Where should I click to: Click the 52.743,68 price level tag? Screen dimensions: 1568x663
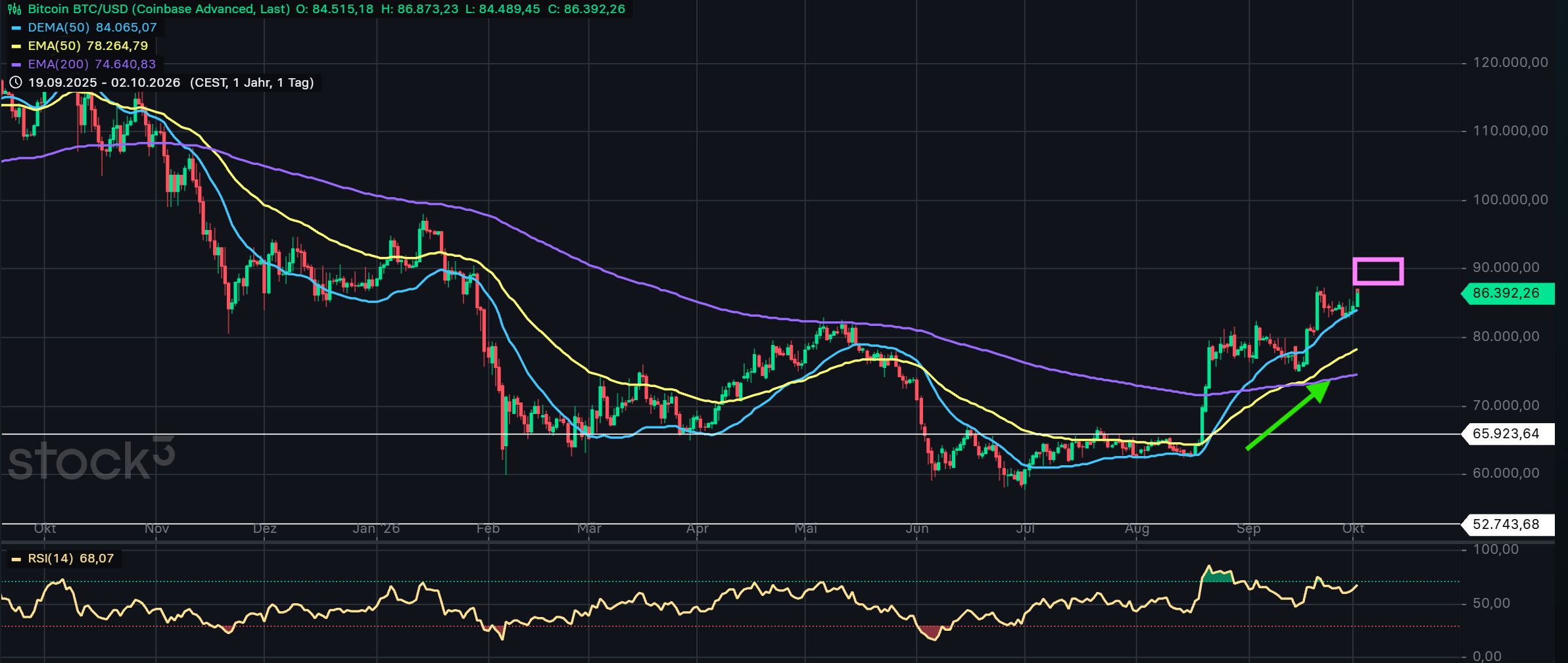[x=1508, y=524]
